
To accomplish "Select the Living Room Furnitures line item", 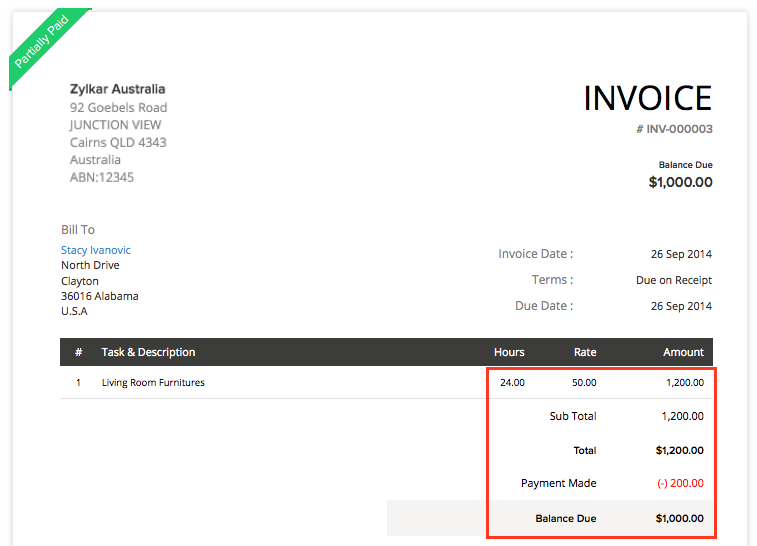I will coord(153,382).
